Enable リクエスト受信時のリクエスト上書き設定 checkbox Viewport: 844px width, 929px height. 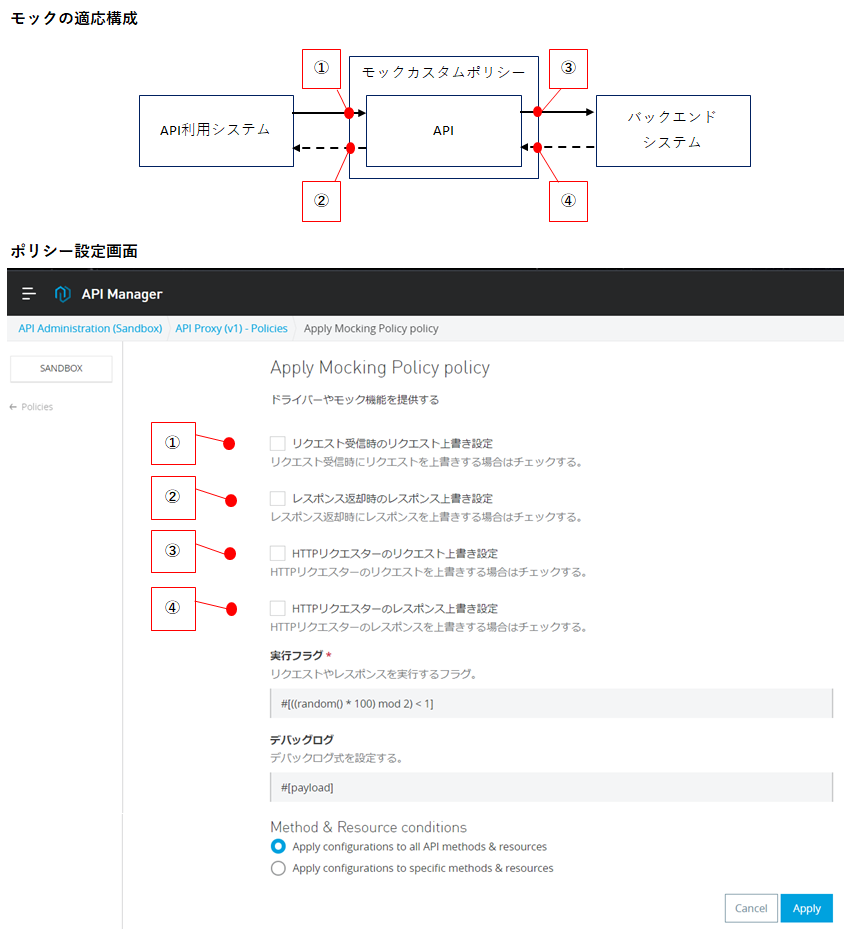(278, 443)
